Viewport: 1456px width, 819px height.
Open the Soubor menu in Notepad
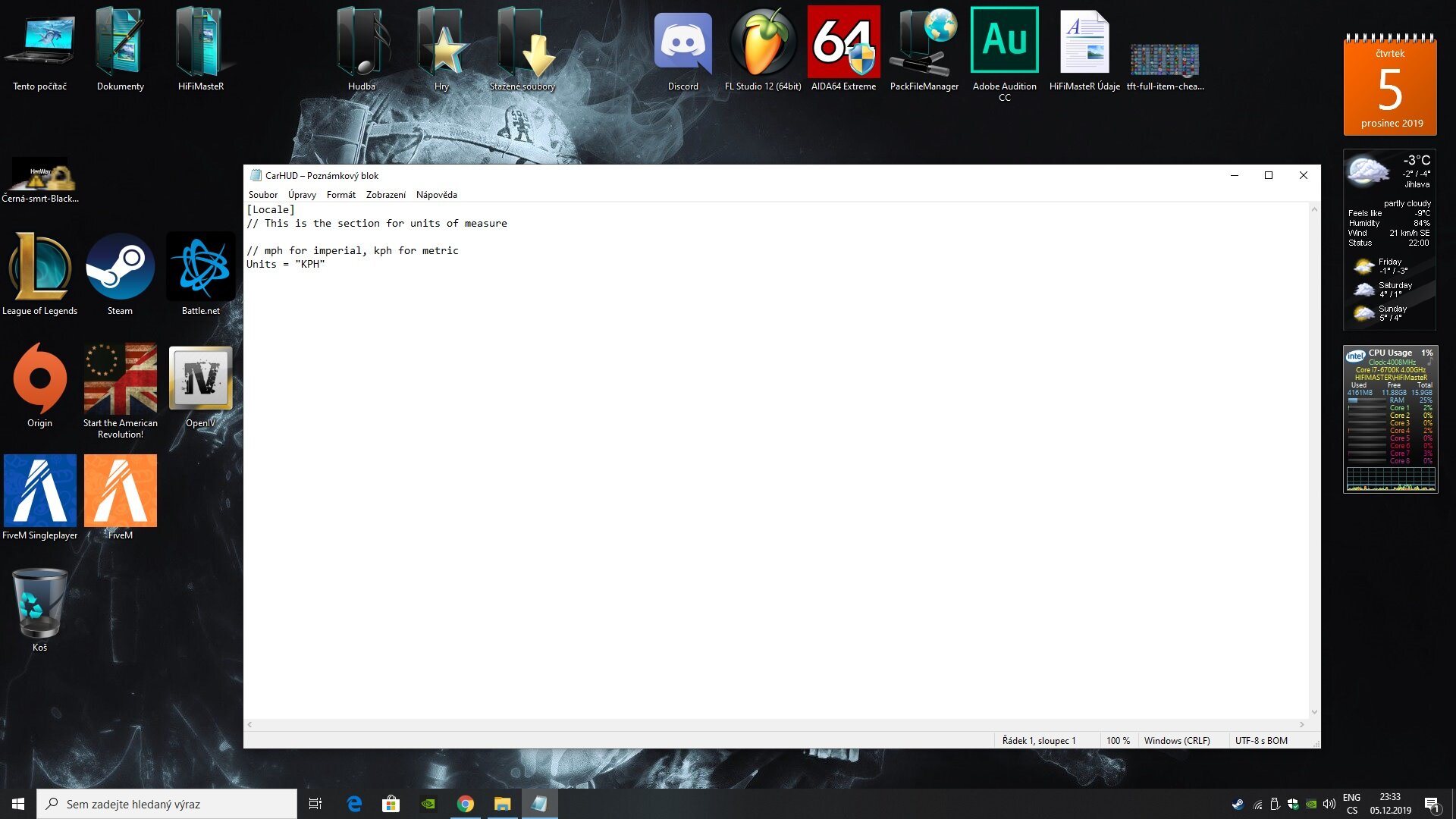pos(262,195)
